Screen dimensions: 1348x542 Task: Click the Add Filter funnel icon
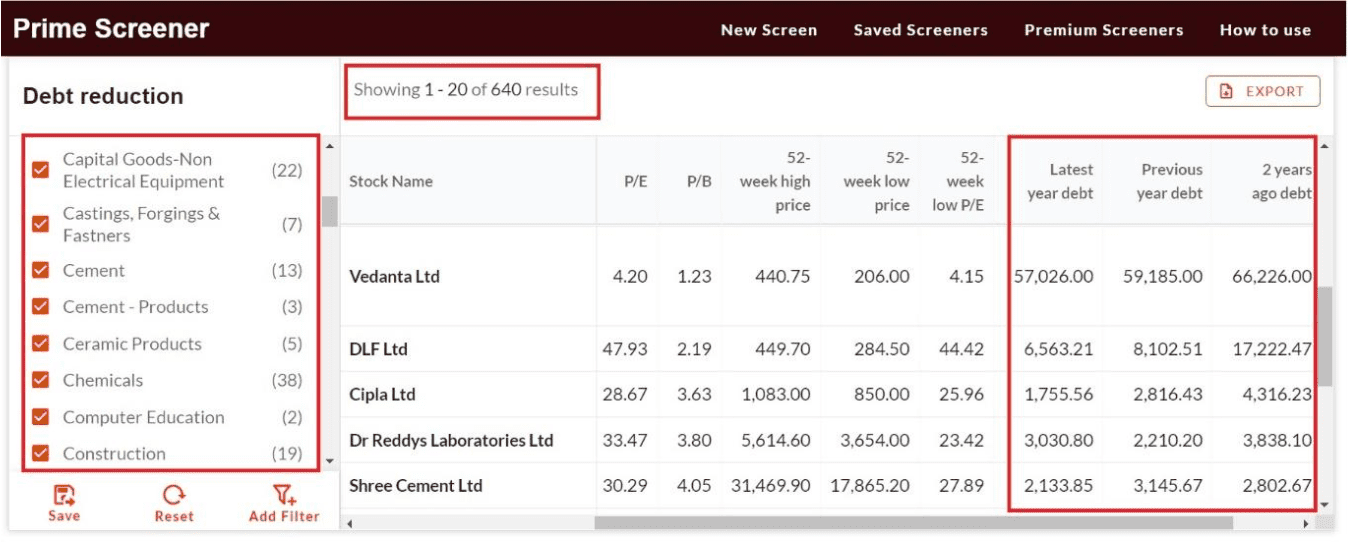(284, 496)
